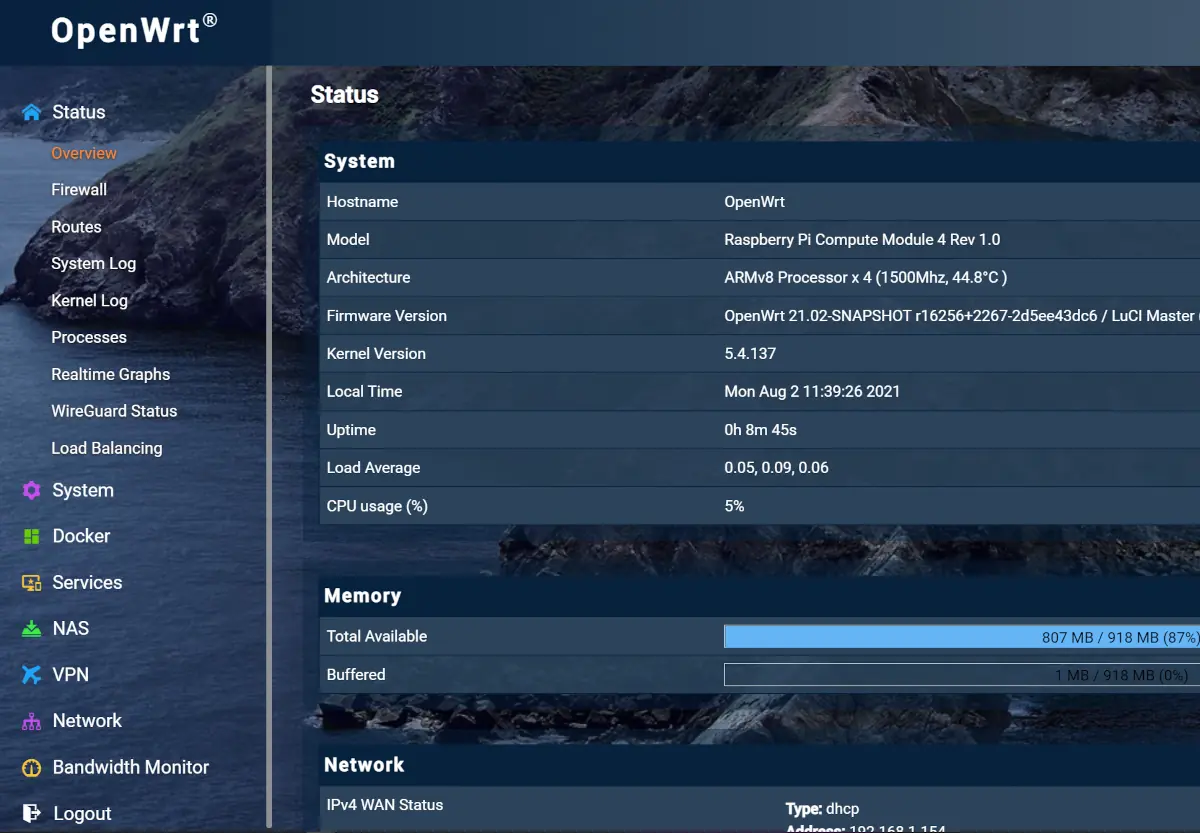The width and height of the screenshot is (1200, 833).
Task: Click the OpenWrt logo title
Action: [x=134, y=31]
